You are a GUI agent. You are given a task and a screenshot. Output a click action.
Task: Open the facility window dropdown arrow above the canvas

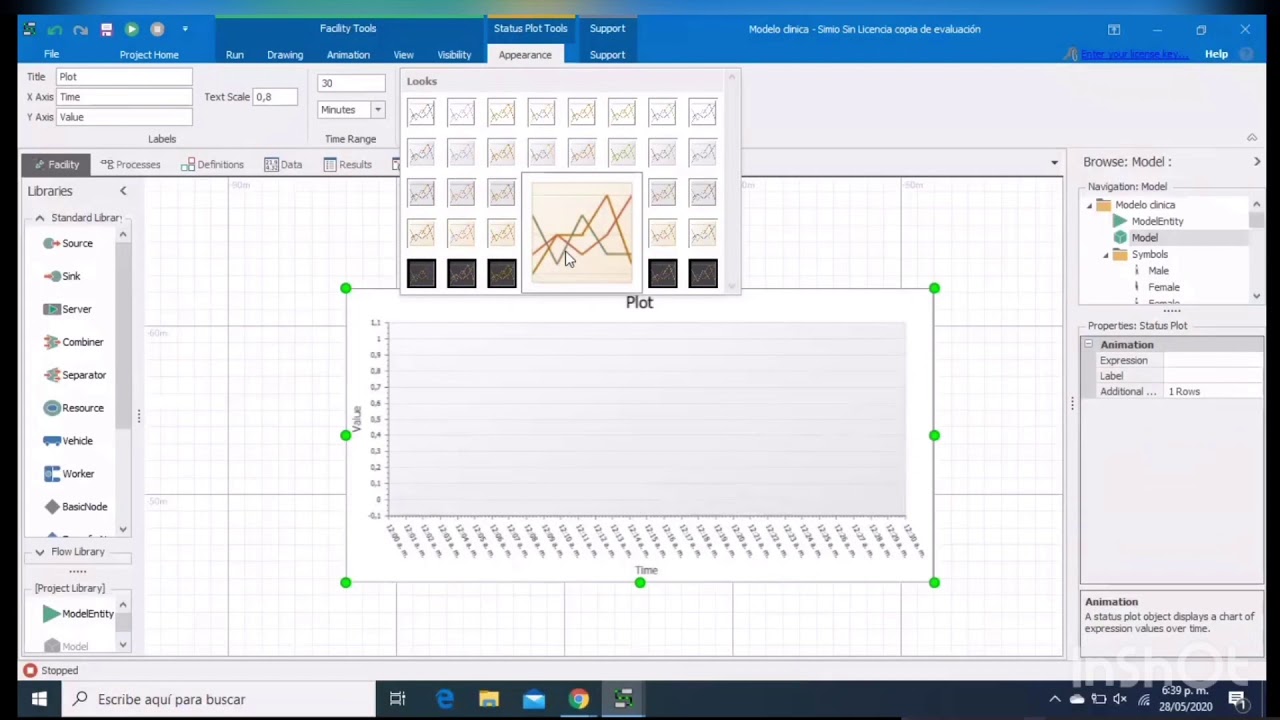pyautogui.click(x=1054, y=163)
